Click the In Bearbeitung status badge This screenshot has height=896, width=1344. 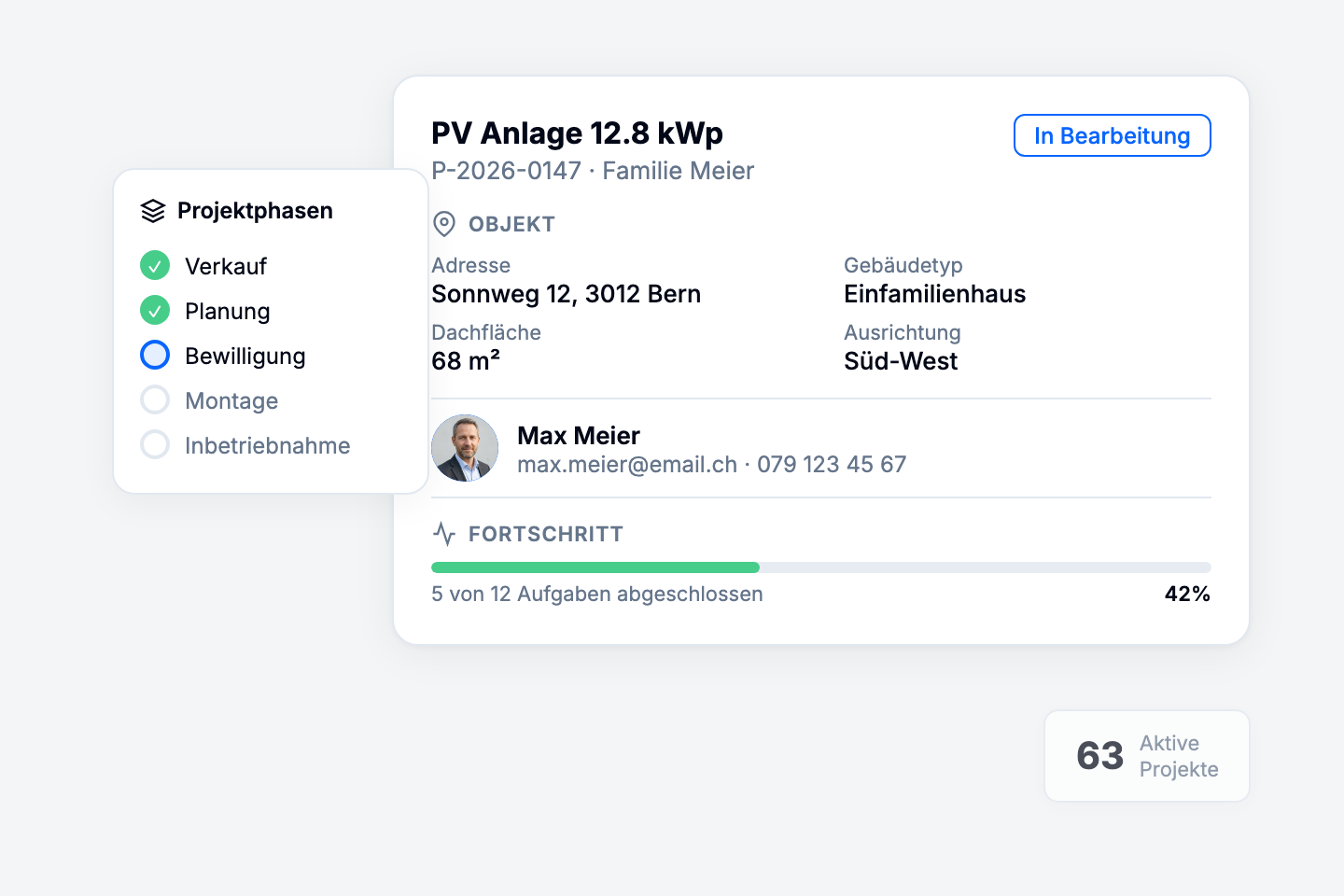[1112, 136]
